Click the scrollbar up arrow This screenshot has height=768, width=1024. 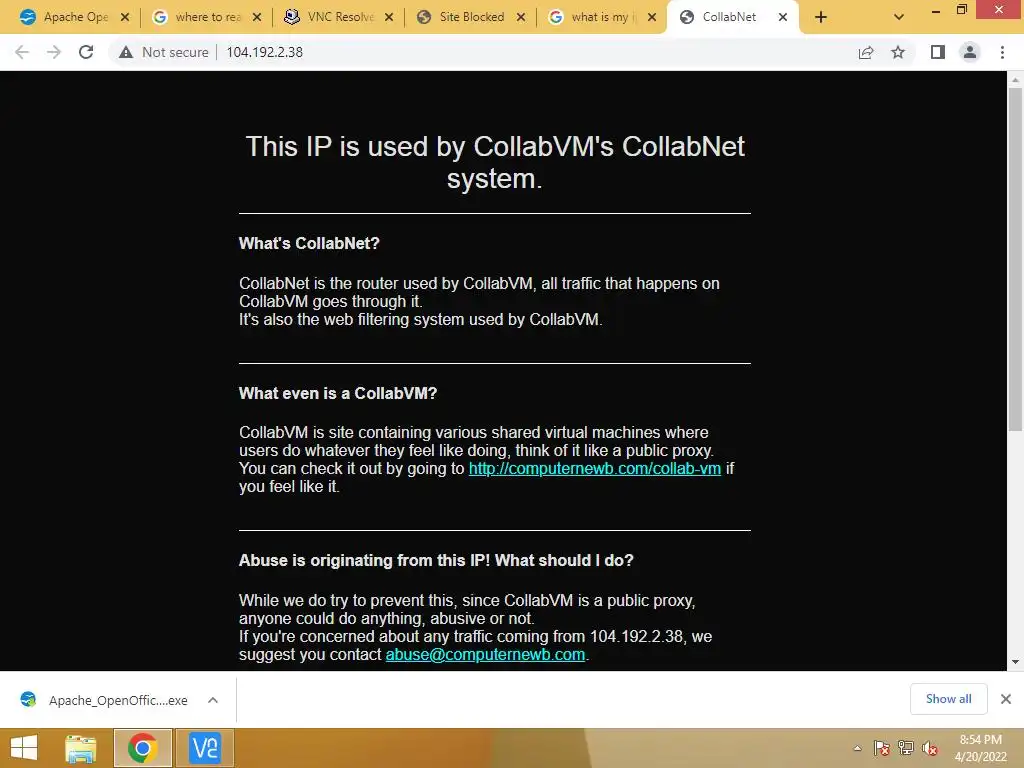(1015, 80)
